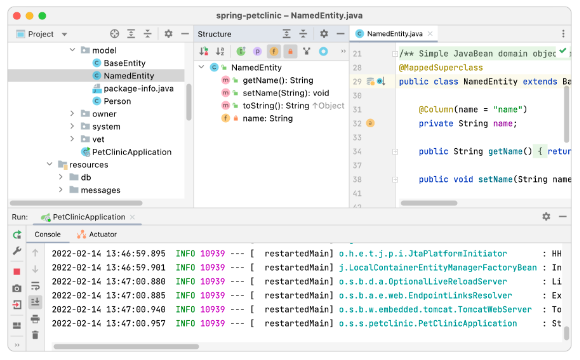The image size is (580, 360).
Task: Toggle Show Fields in Structure
Action: (x=274, y=51)
